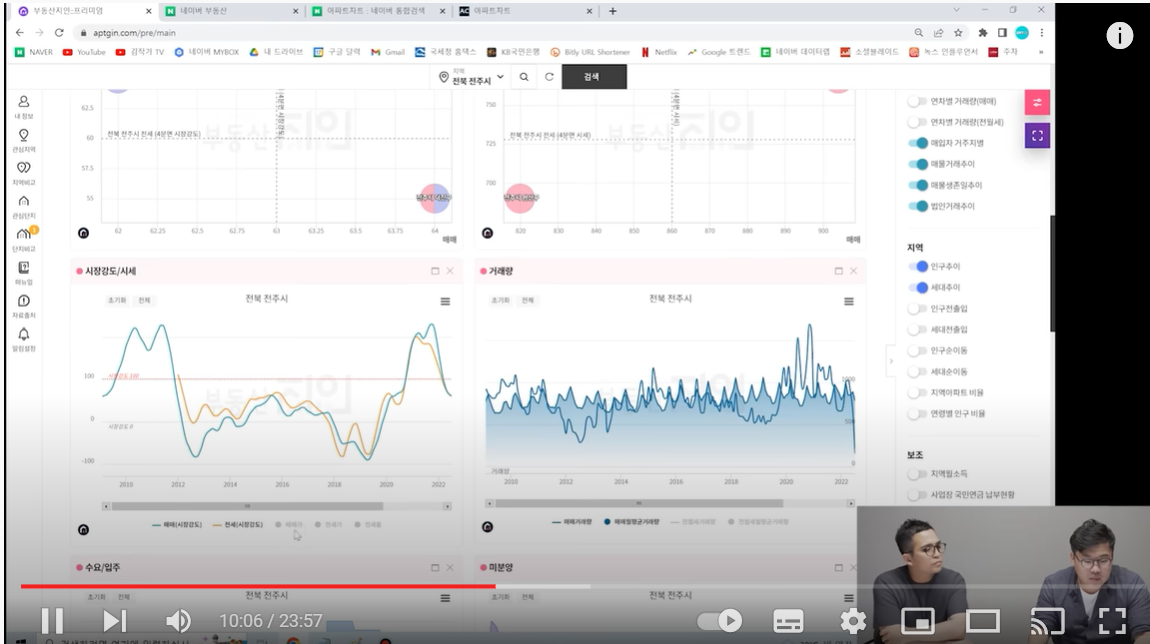The image size is (1150, 644).
Task: Open 관심단지 sidebar icon
Action: pos(23,206)
